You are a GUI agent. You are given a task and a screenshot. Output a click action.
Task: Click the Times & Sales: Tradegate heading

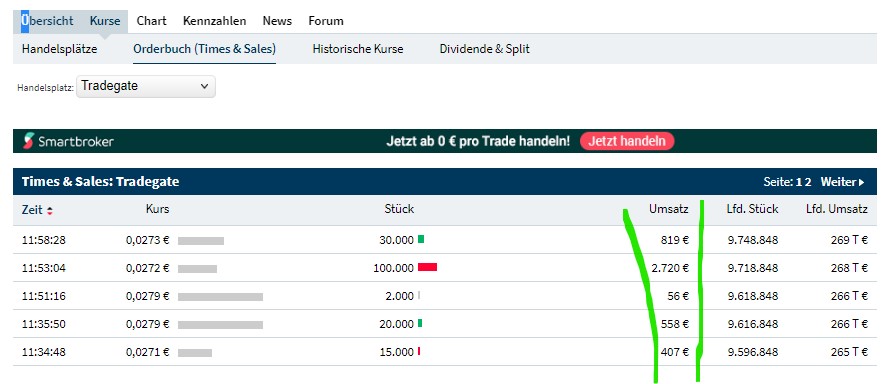pyautogui.click(x=100, y=182)
